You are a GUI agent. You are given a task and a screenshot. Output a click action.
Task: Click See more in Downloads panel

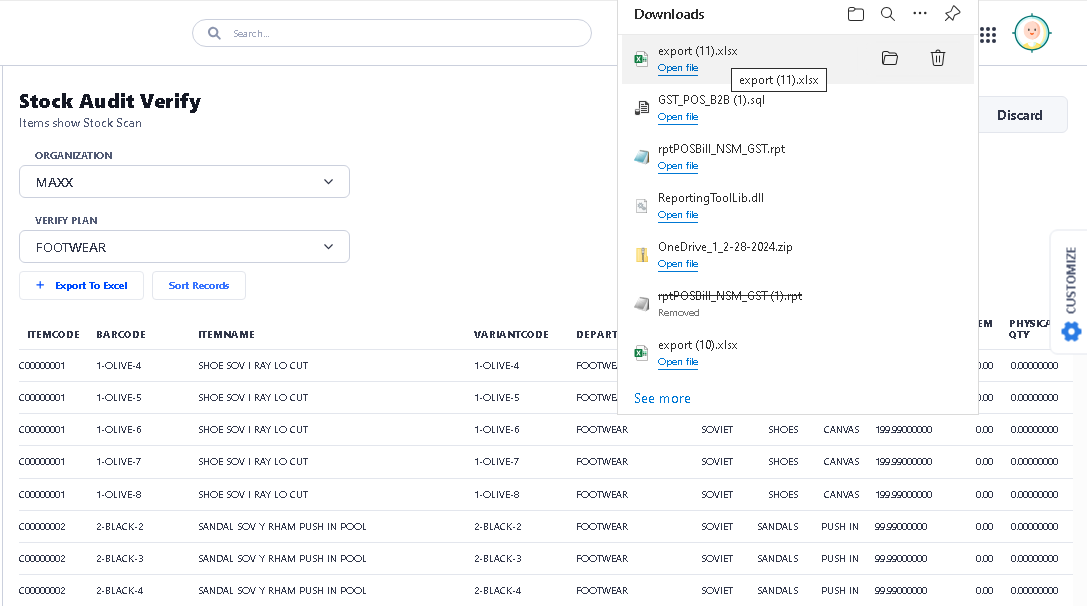click(662, 398)
